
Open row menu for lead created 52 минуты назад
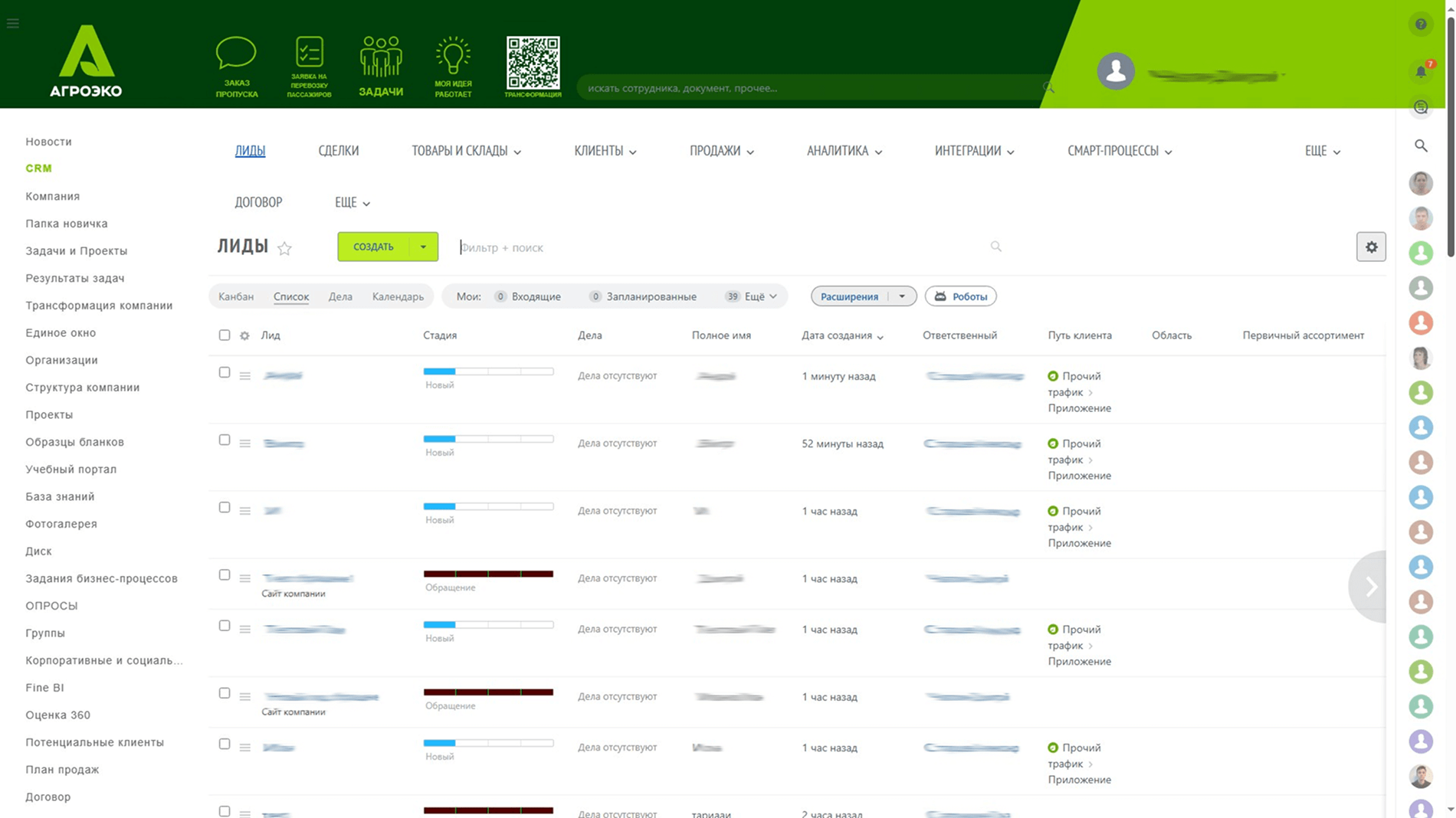(x=245, y=443)
